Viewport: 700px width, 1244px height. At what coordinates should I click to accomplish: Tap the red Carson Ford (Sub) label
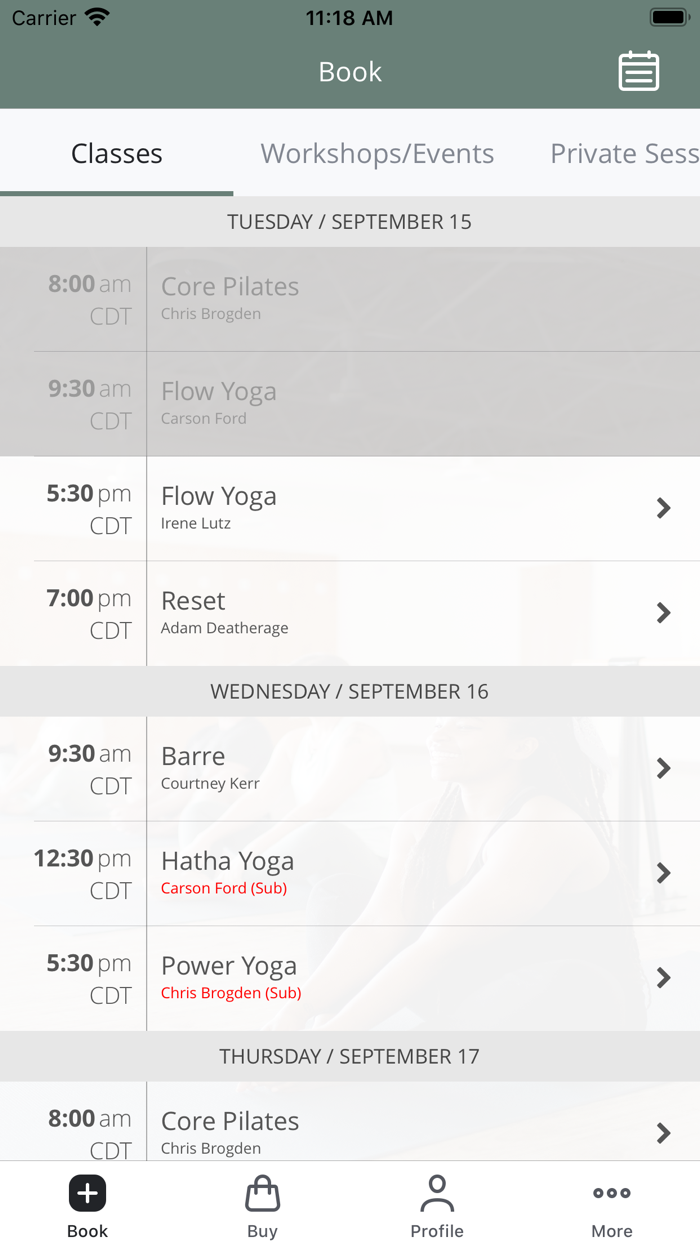(x=224, y=889)
